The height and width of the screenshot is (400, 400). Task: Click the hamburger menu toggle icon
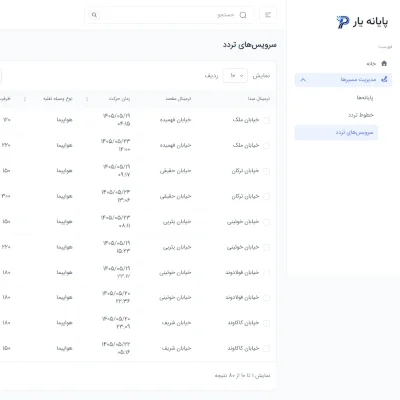[x=268, y=15]
